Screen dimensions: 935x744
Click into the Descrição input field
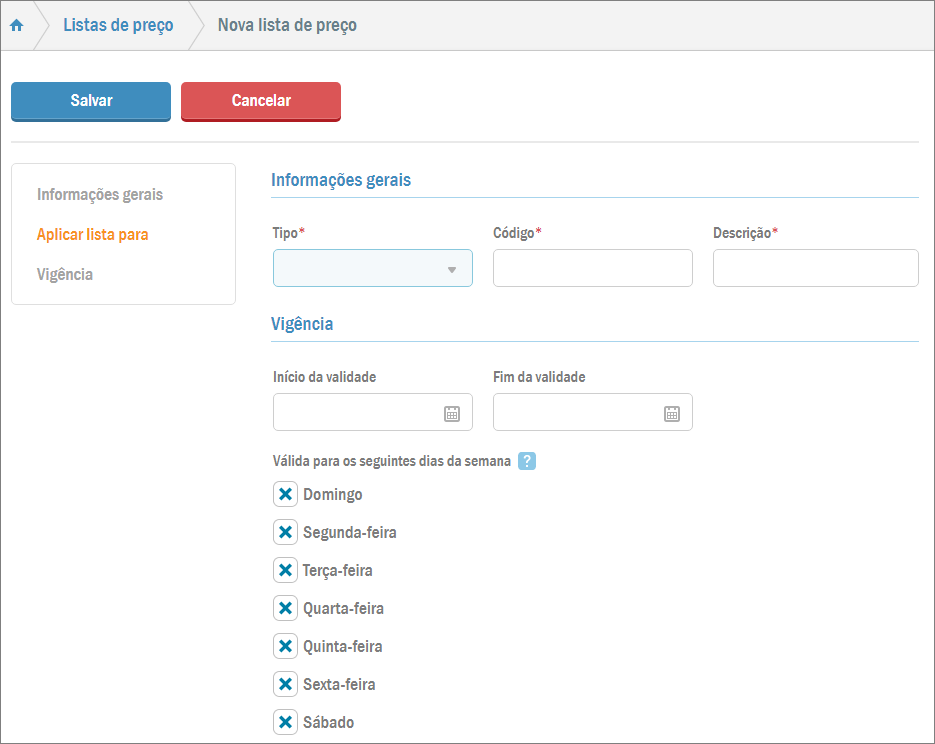click(815, 269)
